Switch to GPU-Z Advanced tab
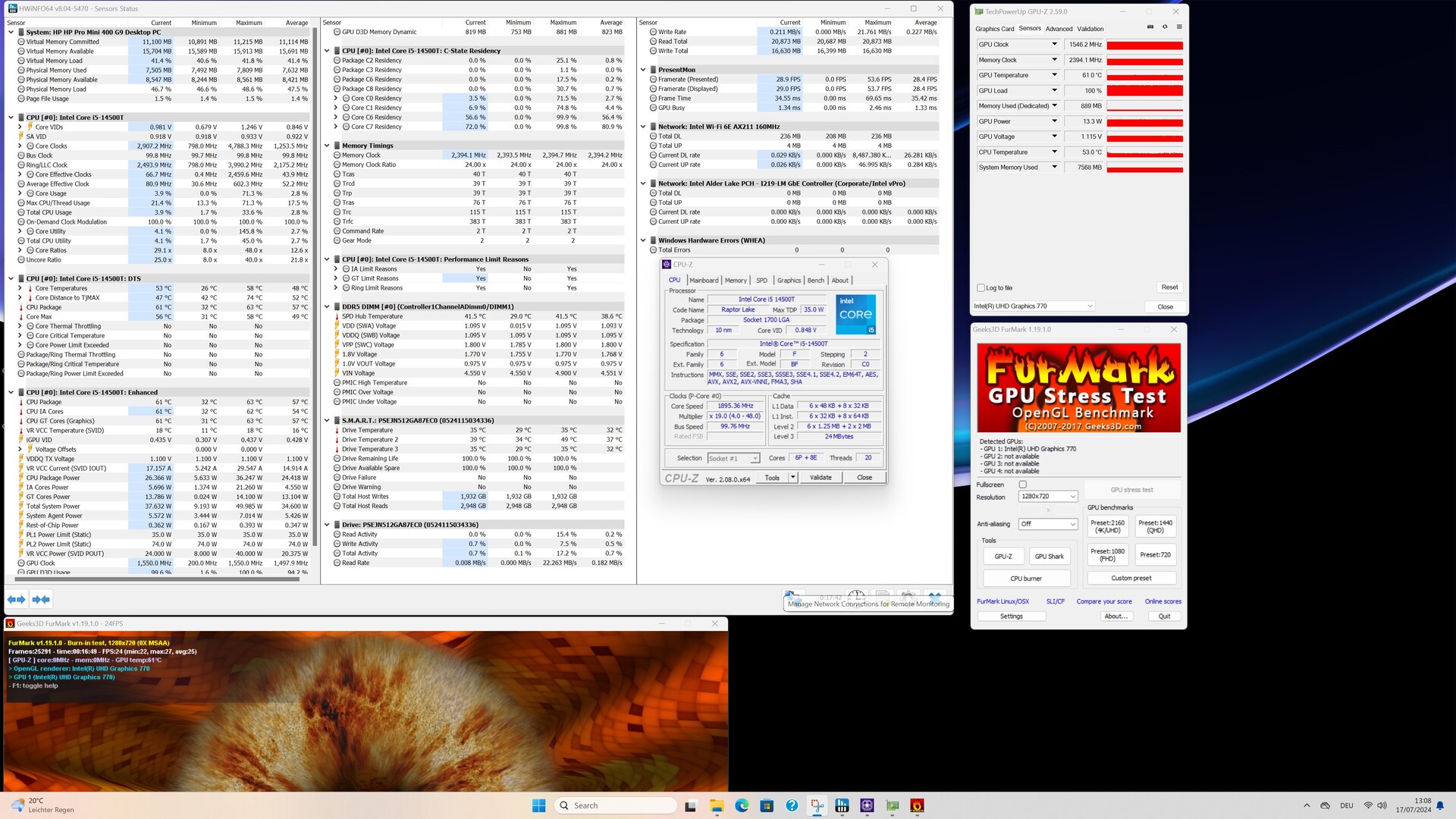1456x819 pixels. coord(1059,29)
